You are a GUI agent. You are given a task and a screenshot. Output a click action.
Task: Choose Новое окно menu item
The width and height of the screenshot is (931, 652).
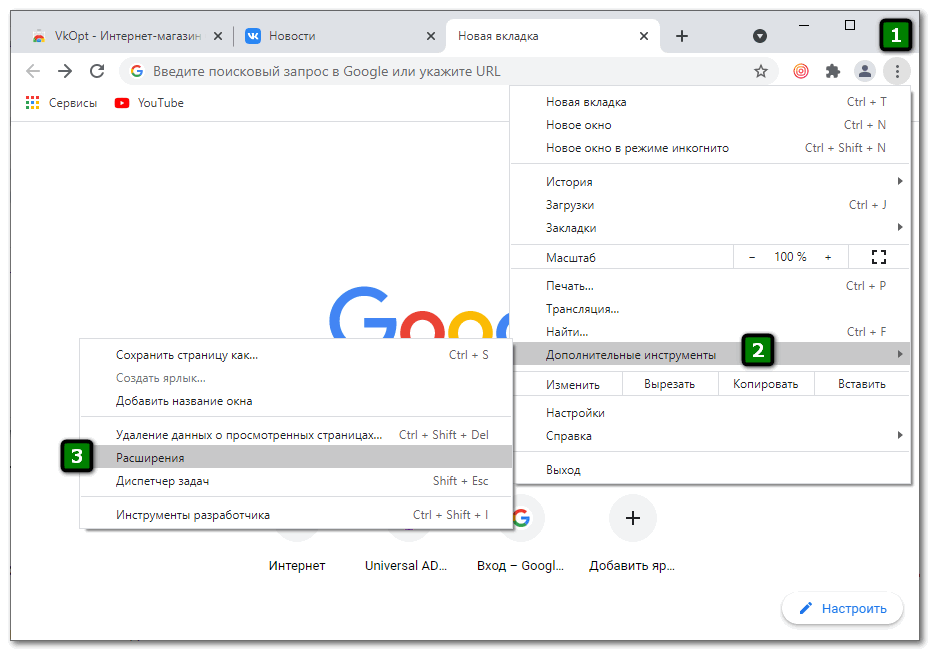[710, 125]
